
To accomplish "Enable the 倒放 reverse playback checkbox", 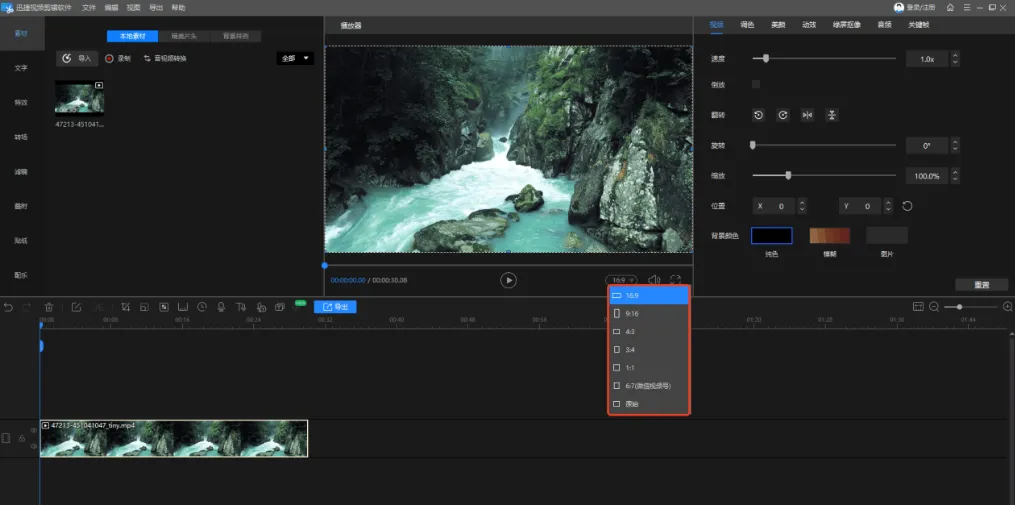I will point(756,84).
